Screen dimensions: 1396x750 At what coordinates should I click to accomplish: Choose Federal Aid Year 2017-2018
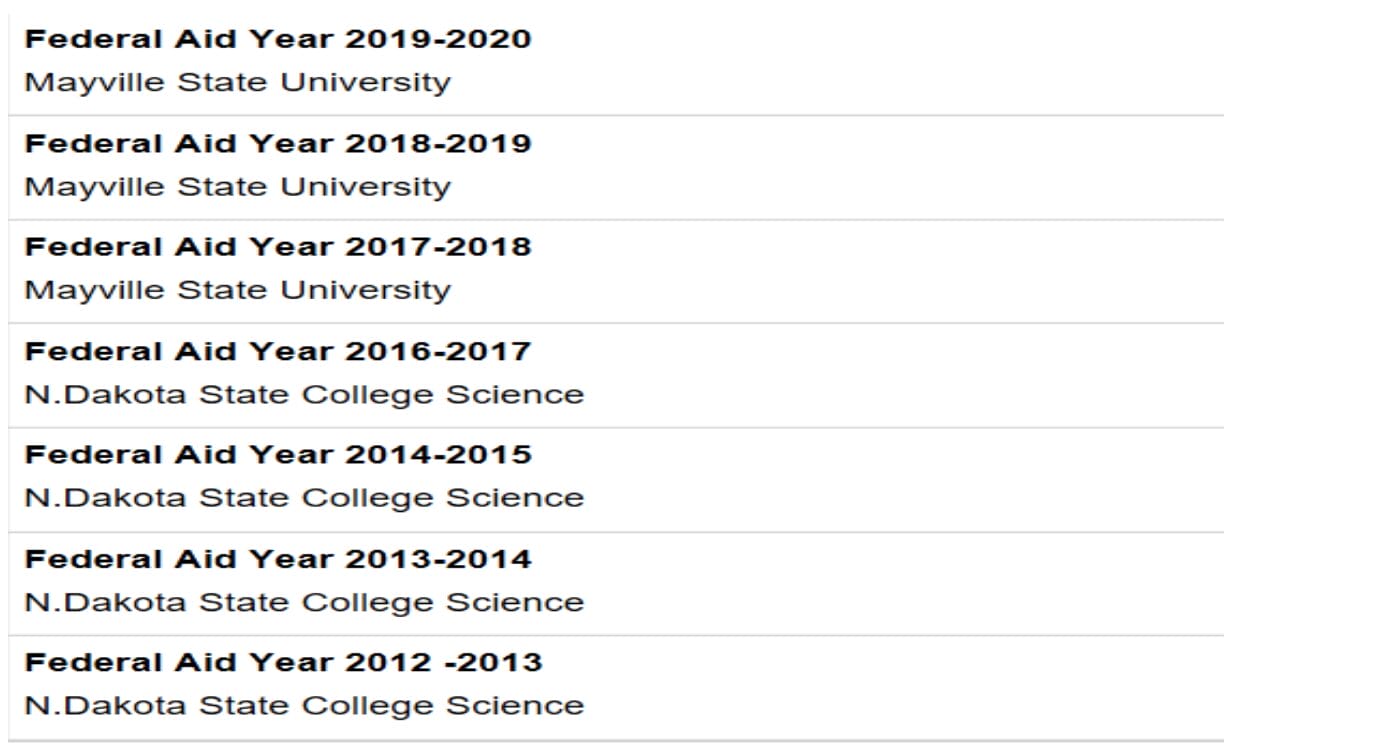[277, 247]
